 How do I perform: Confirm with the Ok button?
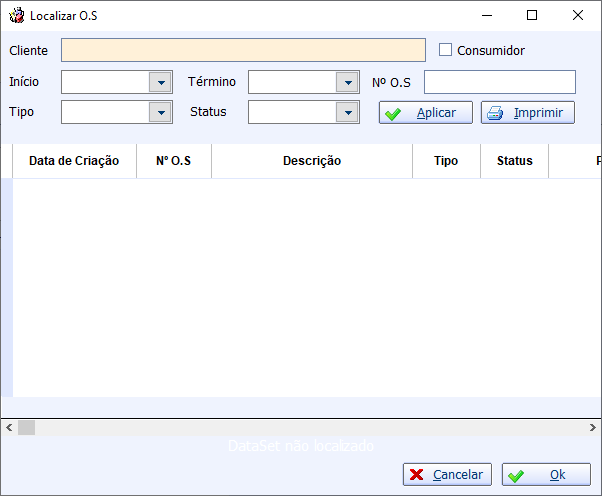pos(546,475)
